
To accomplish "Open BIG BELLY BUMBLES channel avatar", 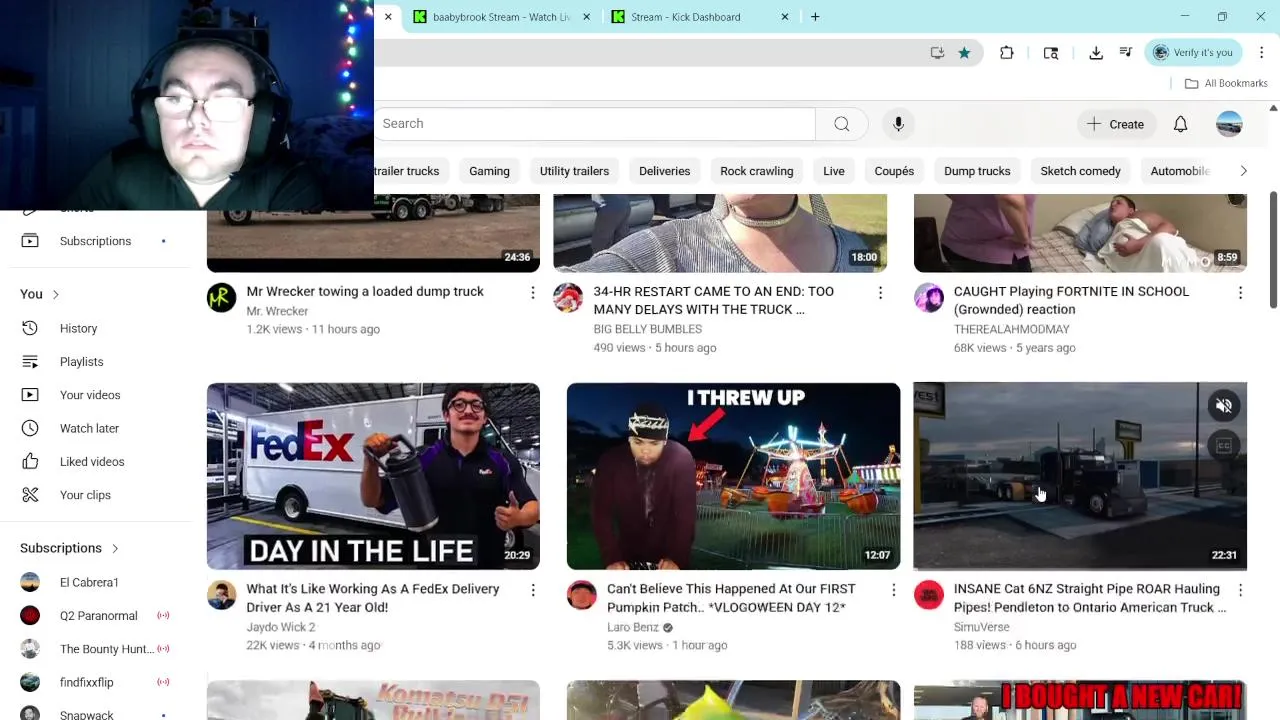I will [x=568, y=298].
